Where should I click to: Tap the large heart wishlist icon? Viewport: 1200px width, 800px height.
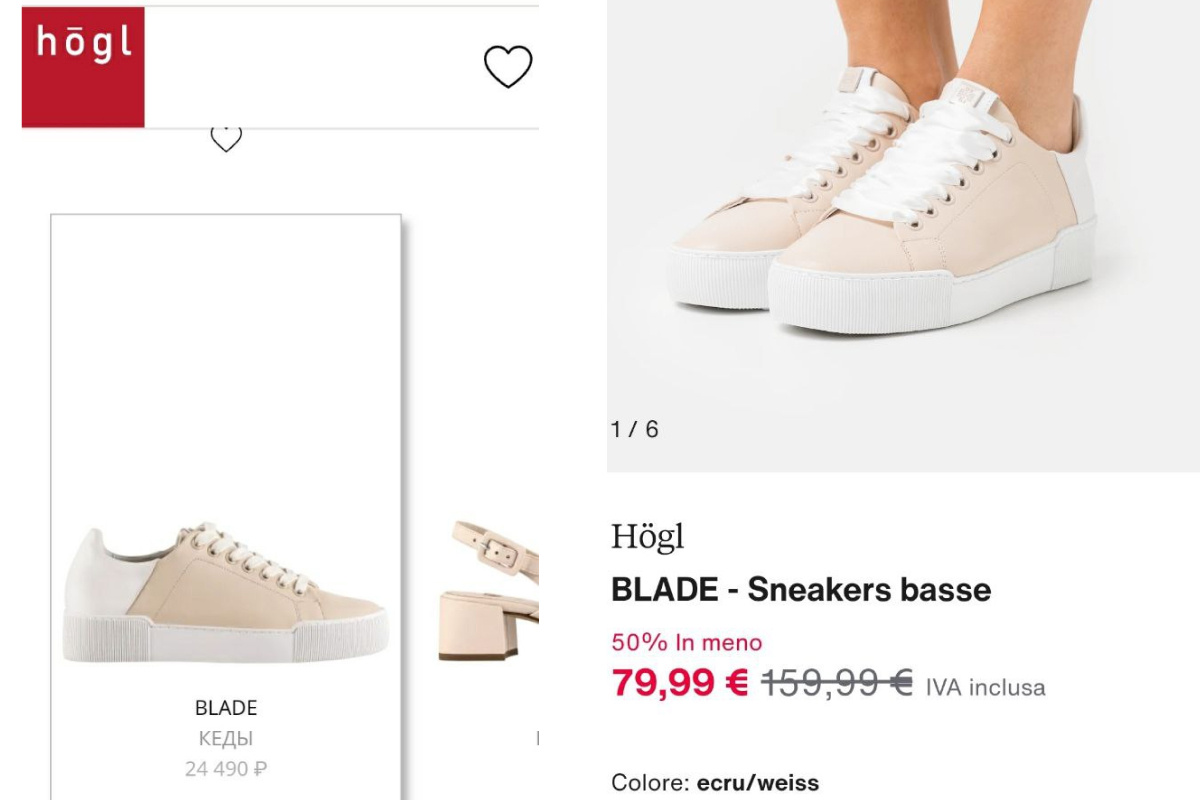[x=508, y=67]
